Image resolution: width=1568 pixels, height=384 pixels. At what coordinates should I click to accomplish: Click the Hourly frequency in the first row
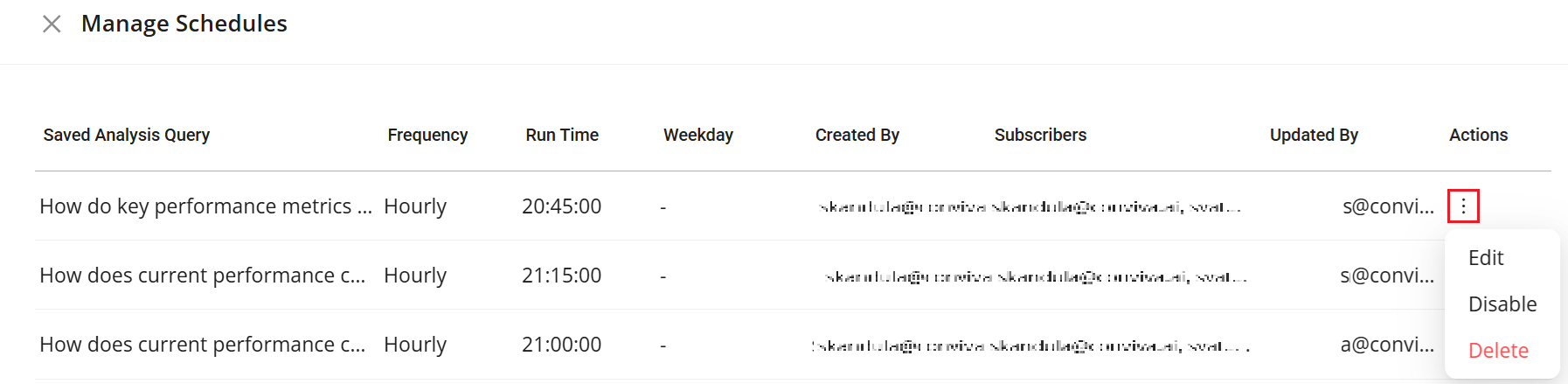pyautogui.click(x=415, y=206)
